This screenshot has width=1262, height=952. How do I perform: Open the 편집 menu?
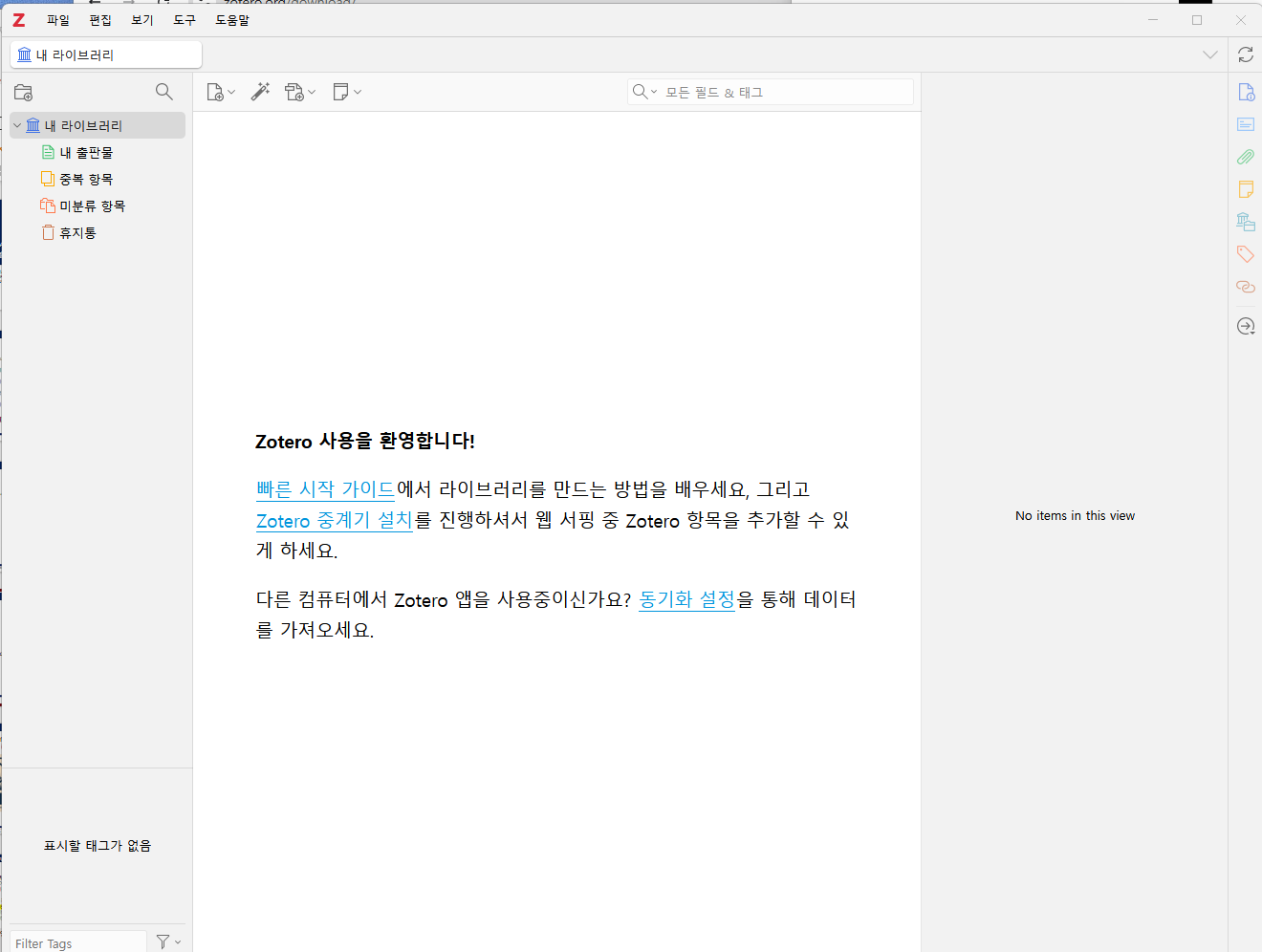coord(100,20)
